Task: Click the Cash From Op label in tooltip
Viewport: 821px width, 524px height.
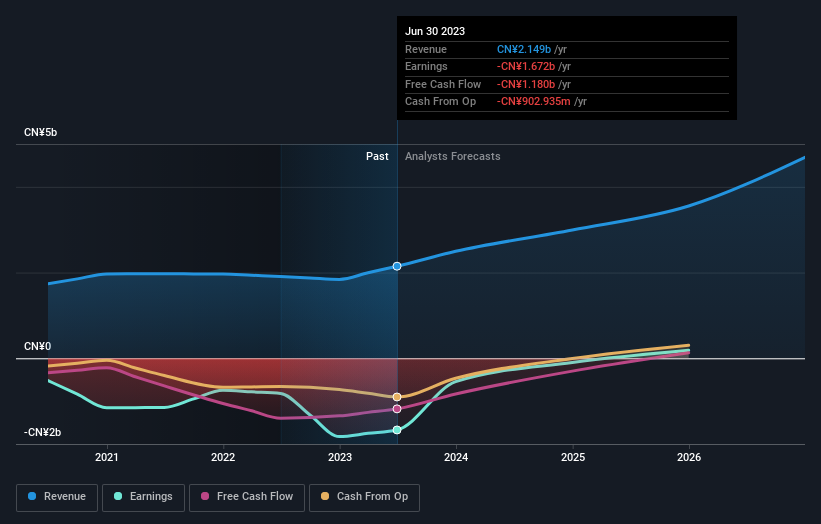Action: tap(440, 102)
